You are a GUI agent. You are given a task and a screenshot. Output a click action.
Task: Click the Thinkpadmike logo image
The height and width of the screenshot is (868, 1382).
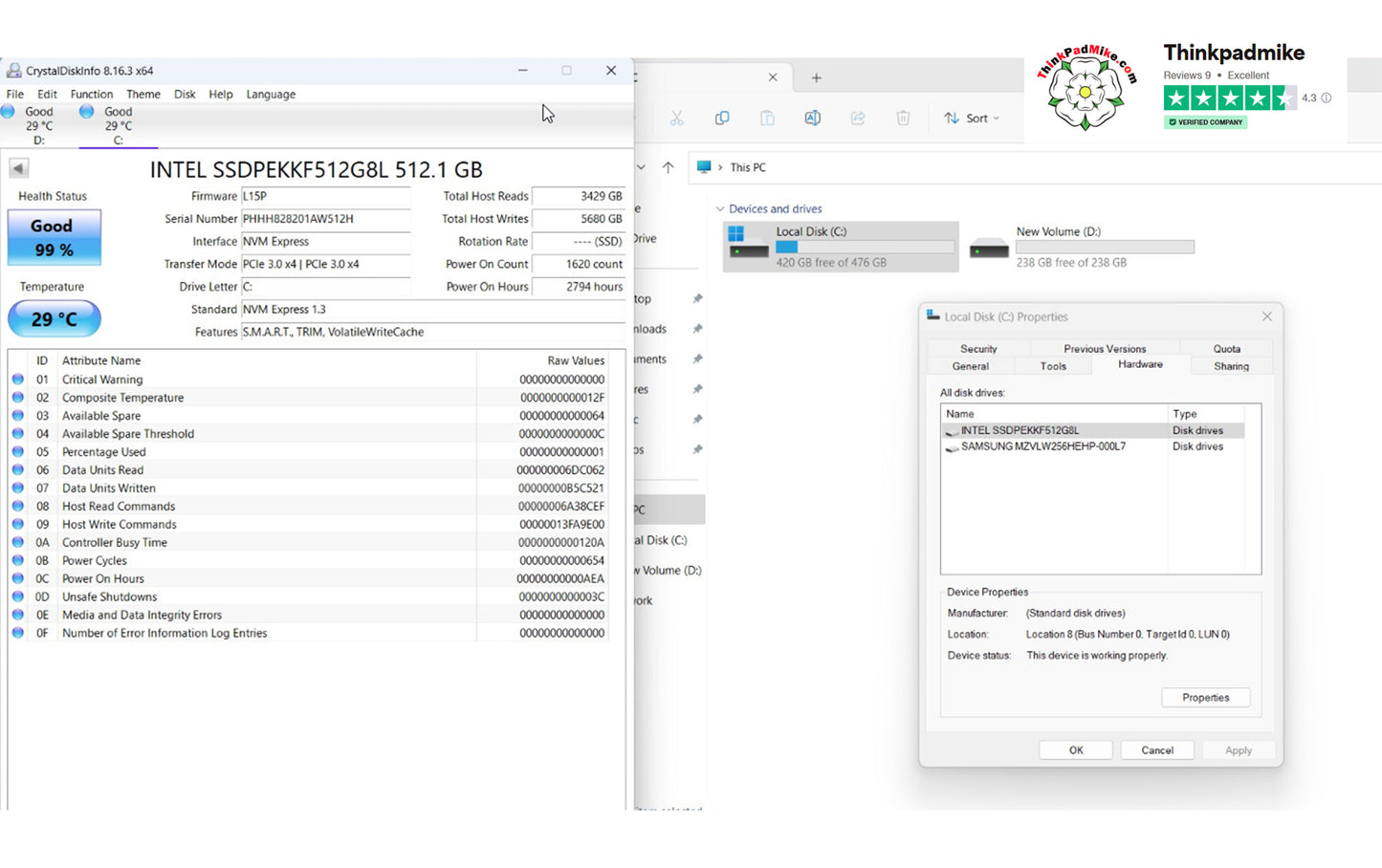[1087, 87]
